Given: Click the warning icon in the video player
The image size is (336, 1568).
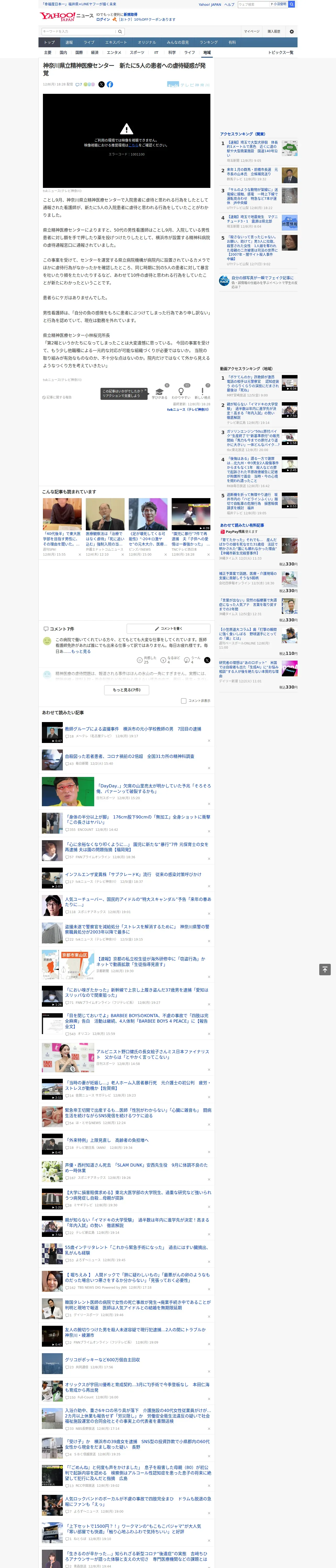Looking at the screenshot, I should coord(126,129).
